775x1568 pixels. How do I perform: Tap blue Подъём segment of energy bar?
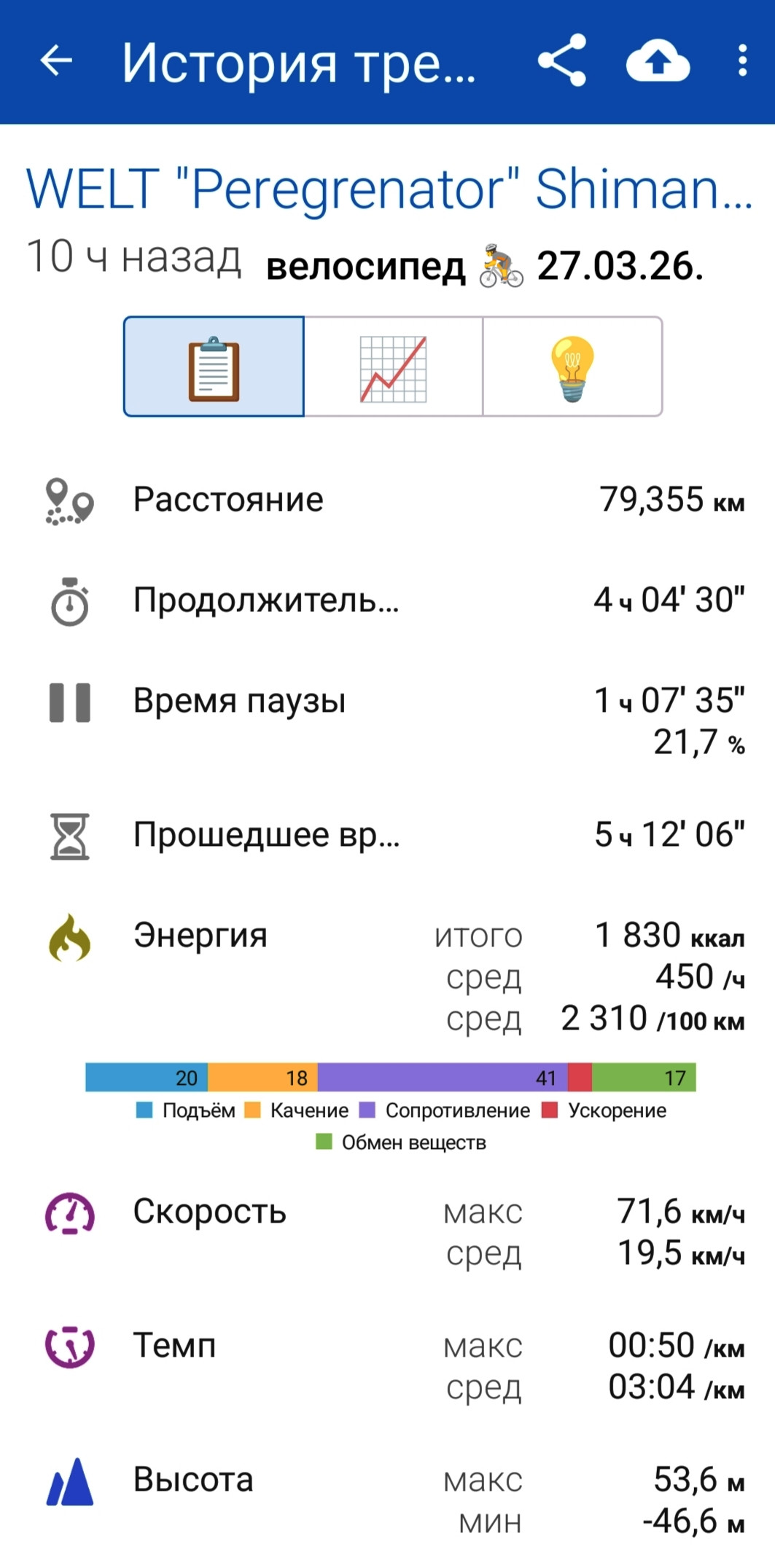pos(147,1078)
